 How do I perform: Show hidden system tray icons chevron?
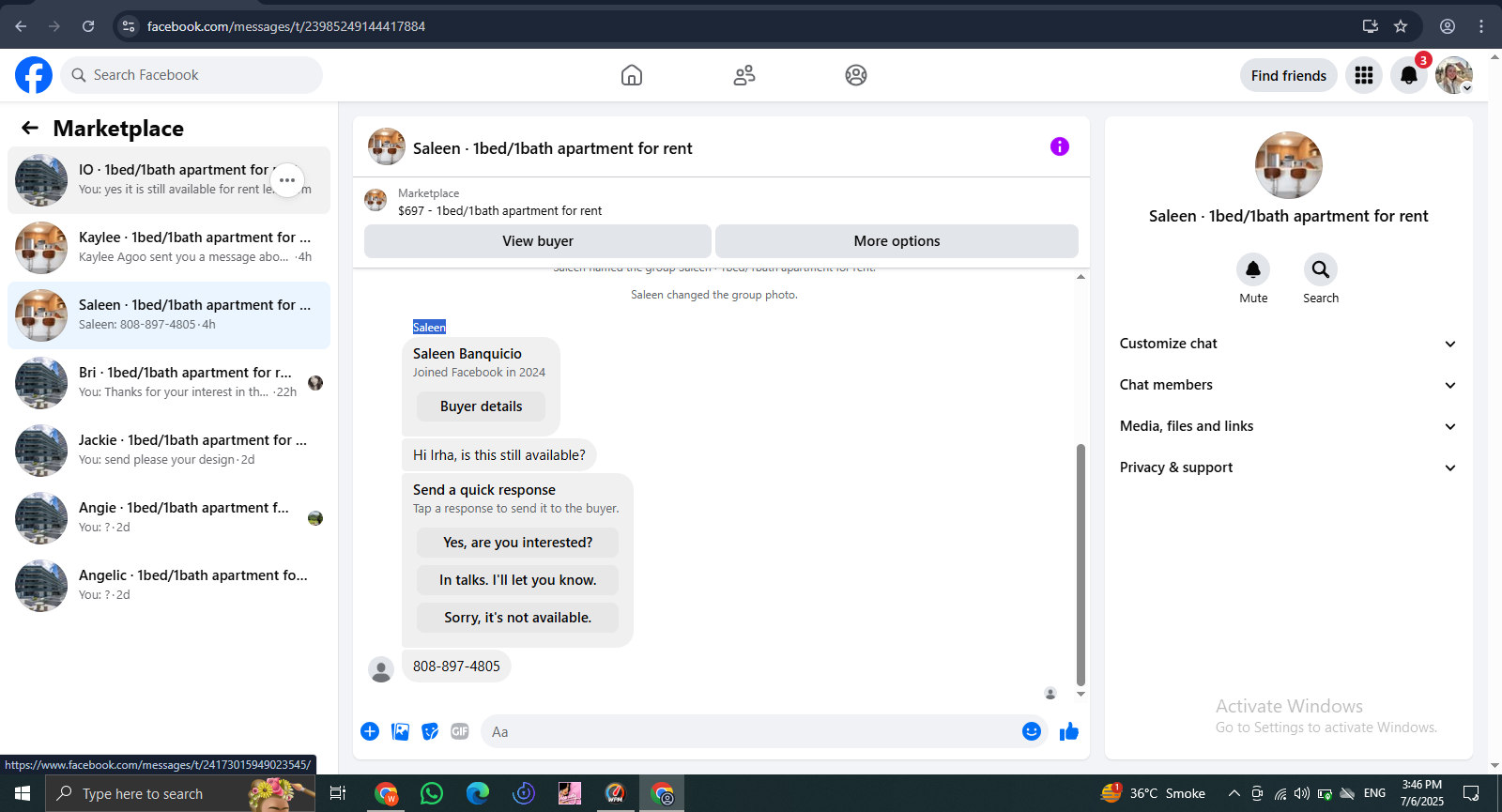1234,793
